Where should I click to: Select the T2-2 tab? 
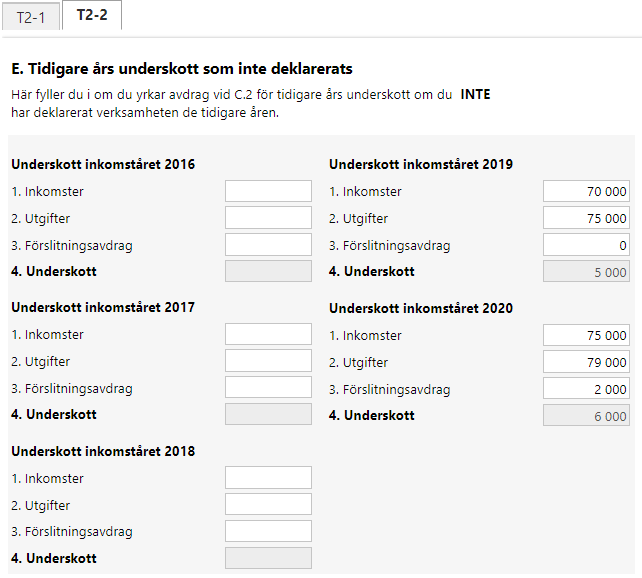92,15
